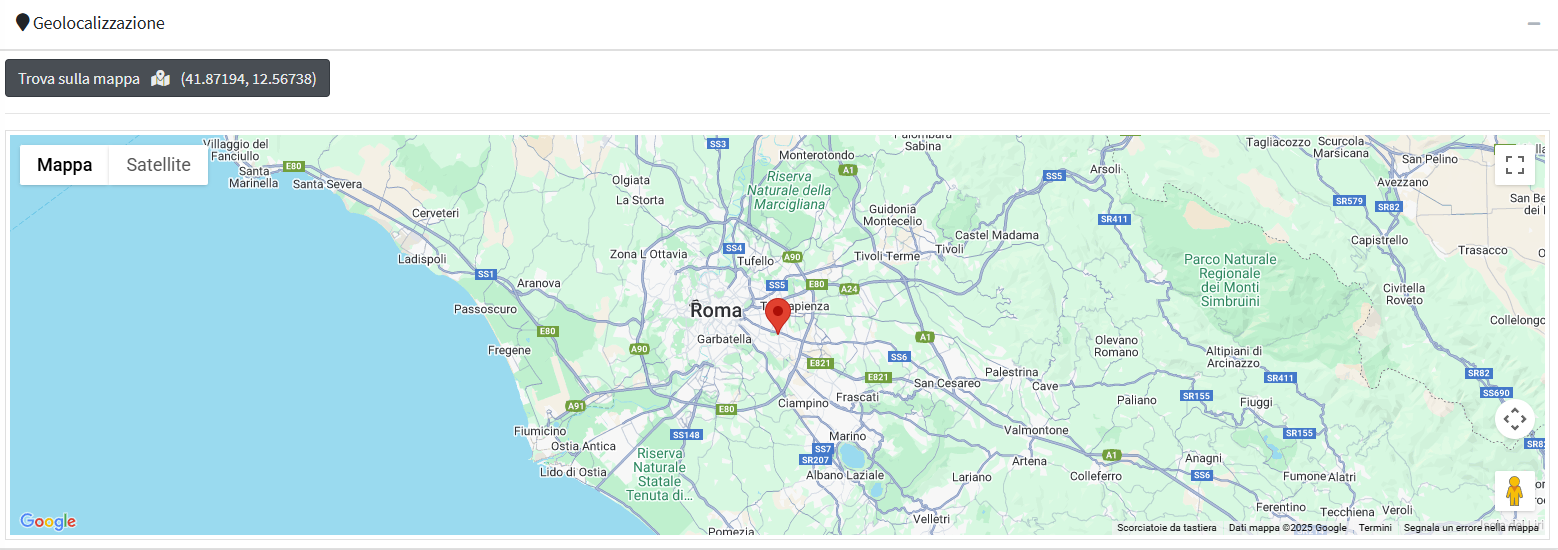The width and height of the screenshot is (1558, 550).
Task: Click the Geolocalizzazione pin icon in header
Action: pyautogui.click(x=22, y=22)
